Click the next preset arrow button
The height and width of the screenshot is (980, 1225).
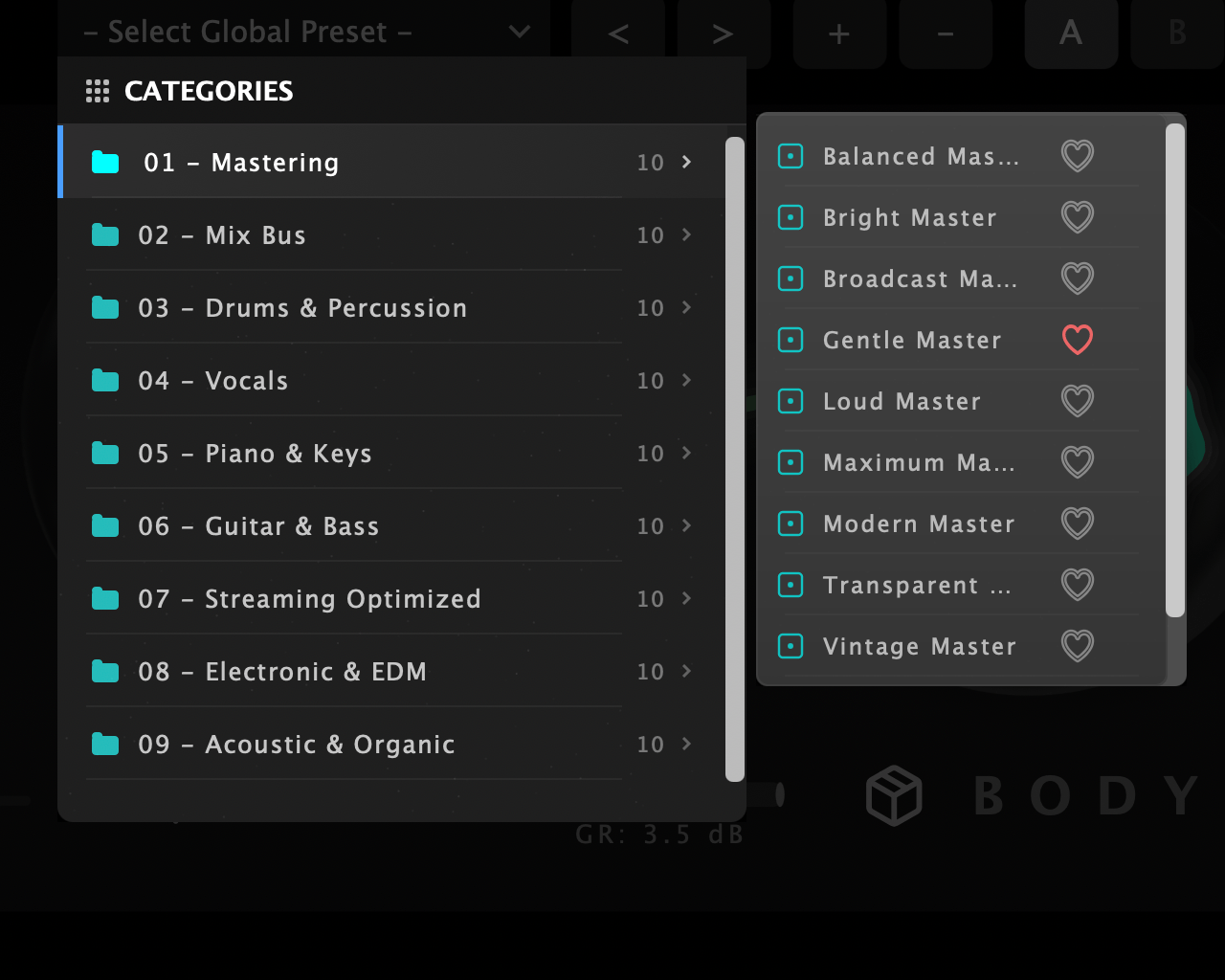click(723, 32)
